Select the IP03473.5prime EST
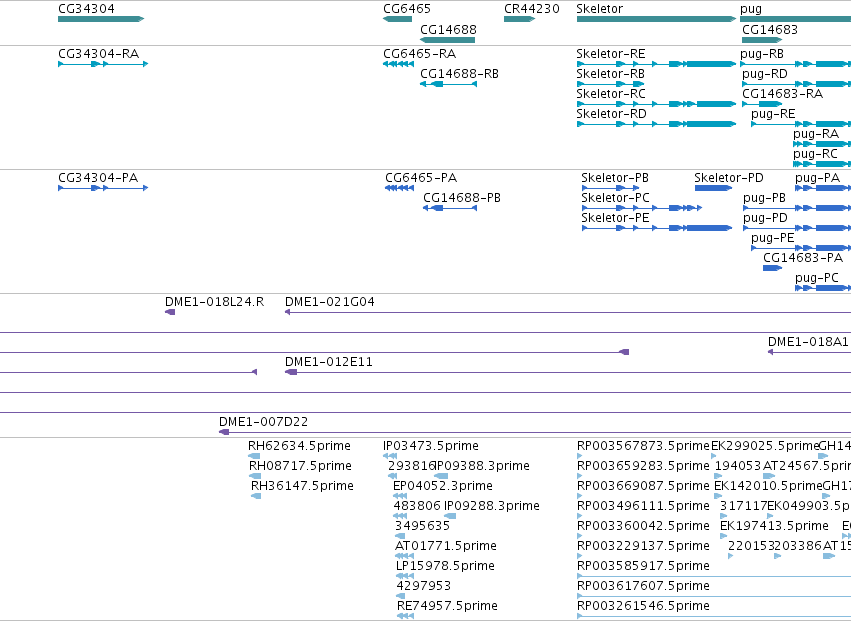The height and width of the screenshot is (621, 851). coord(390,457)
